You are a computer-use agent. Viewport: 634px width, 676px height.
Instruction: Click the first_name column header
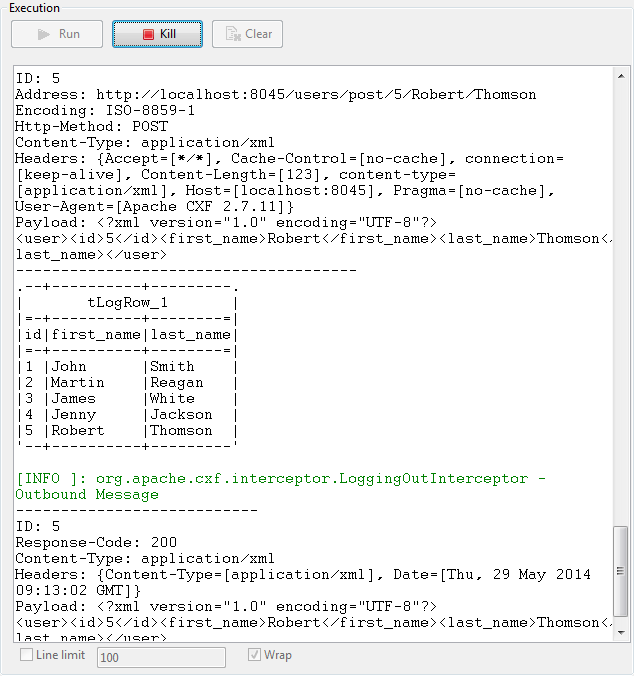[x=96, y=335]
